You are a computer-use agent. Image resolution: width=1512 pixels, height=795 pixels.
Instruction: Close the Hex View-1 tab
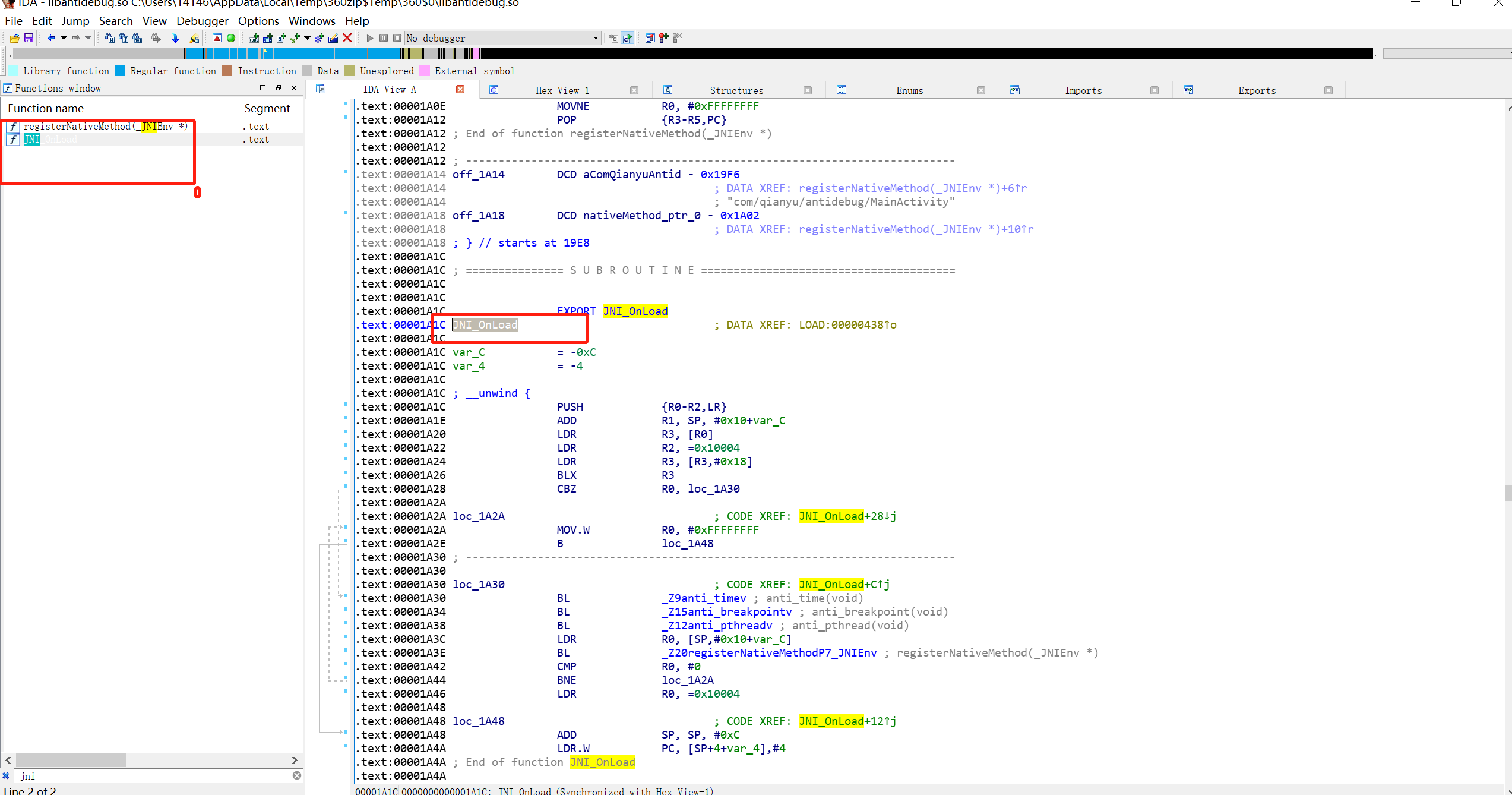click(634, 90)
